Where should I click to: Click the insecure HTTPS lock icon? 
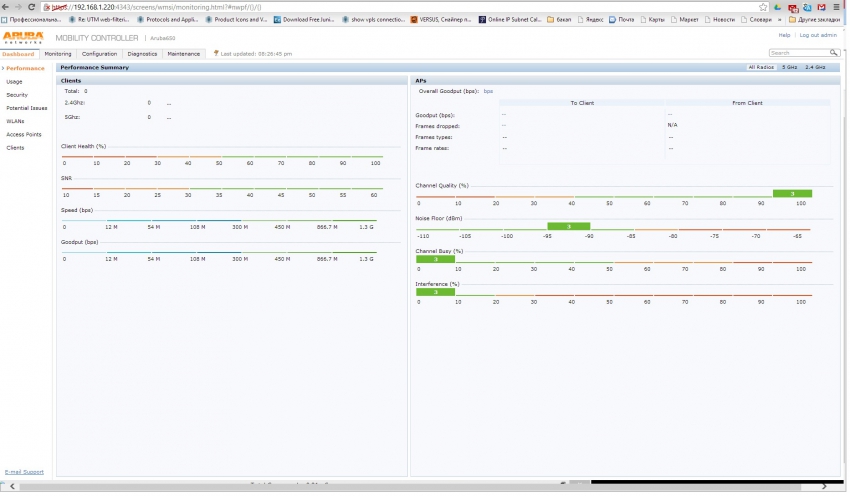click(47, 7)
